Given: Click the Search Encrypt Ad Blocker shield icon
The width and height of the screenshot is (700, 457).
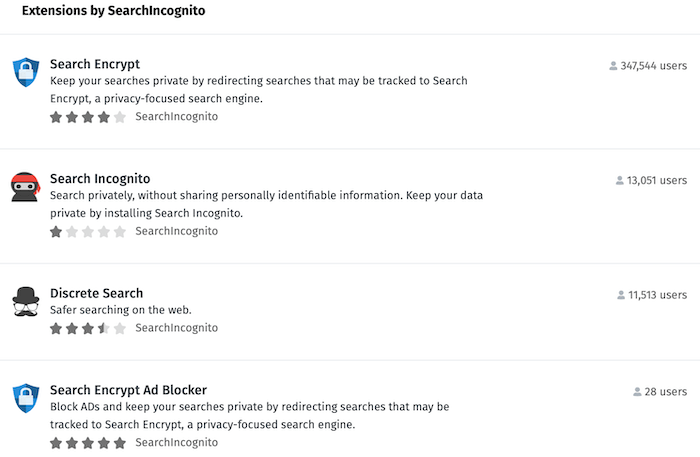Looking at the screenshot, I should click(26, 398).
